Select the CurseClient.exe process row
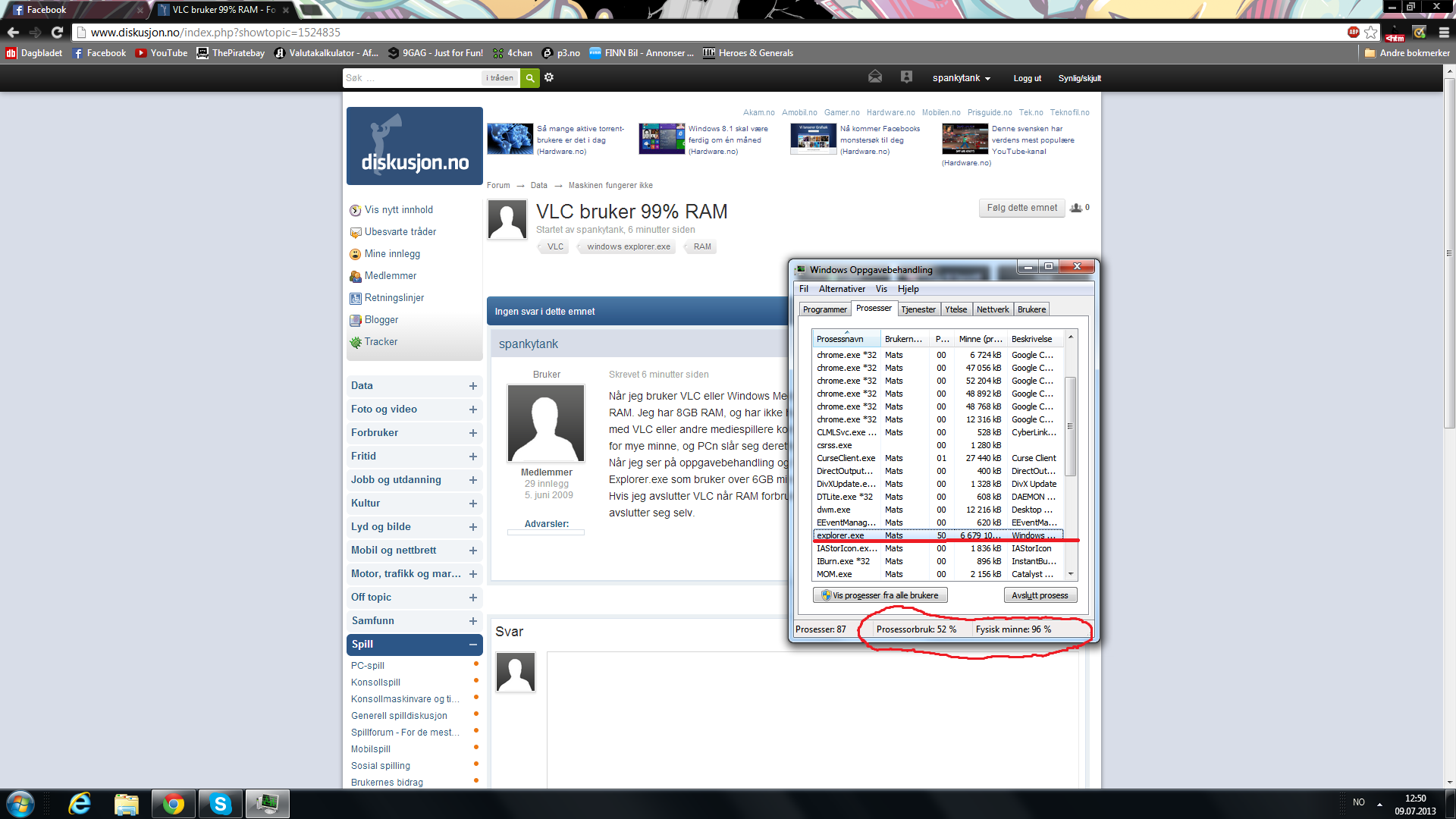The image size is (1456, 819). point(937,458)
